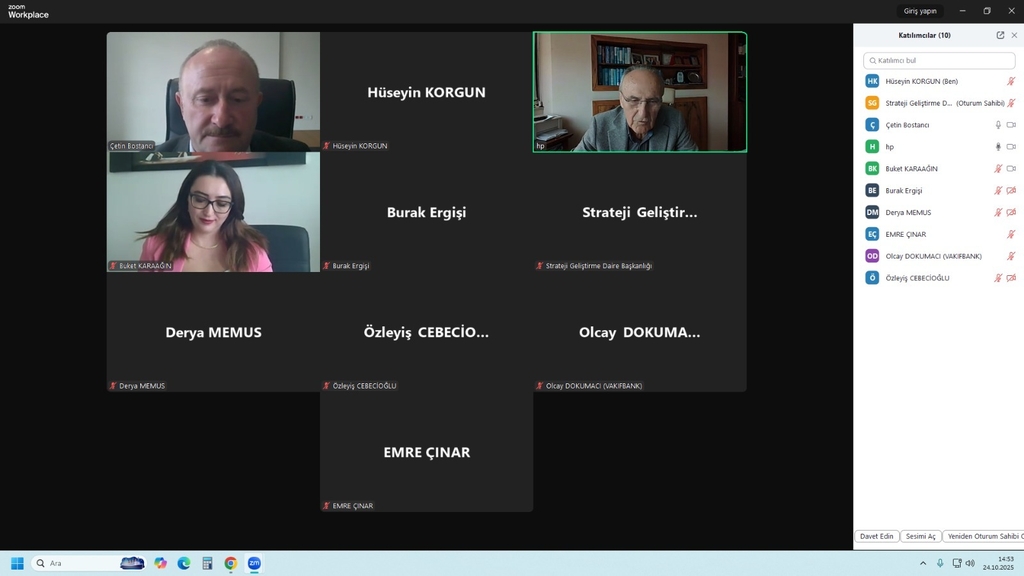The height and width of the screenshot is (576, 1024).
Task: Open Google Chrome from the taskbar
Action: (x=231, y=563)
